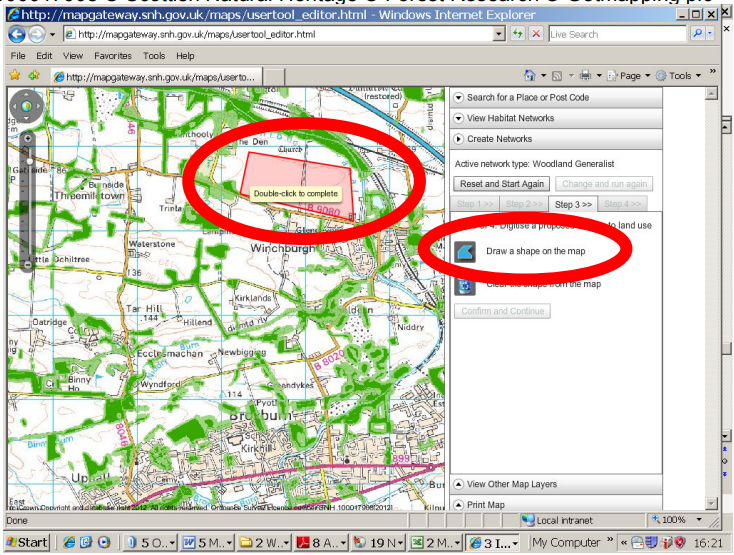This screenshot has height=555, width=734.
Task: Click the map zoom in plus button
Action: (x=28, y=139)
